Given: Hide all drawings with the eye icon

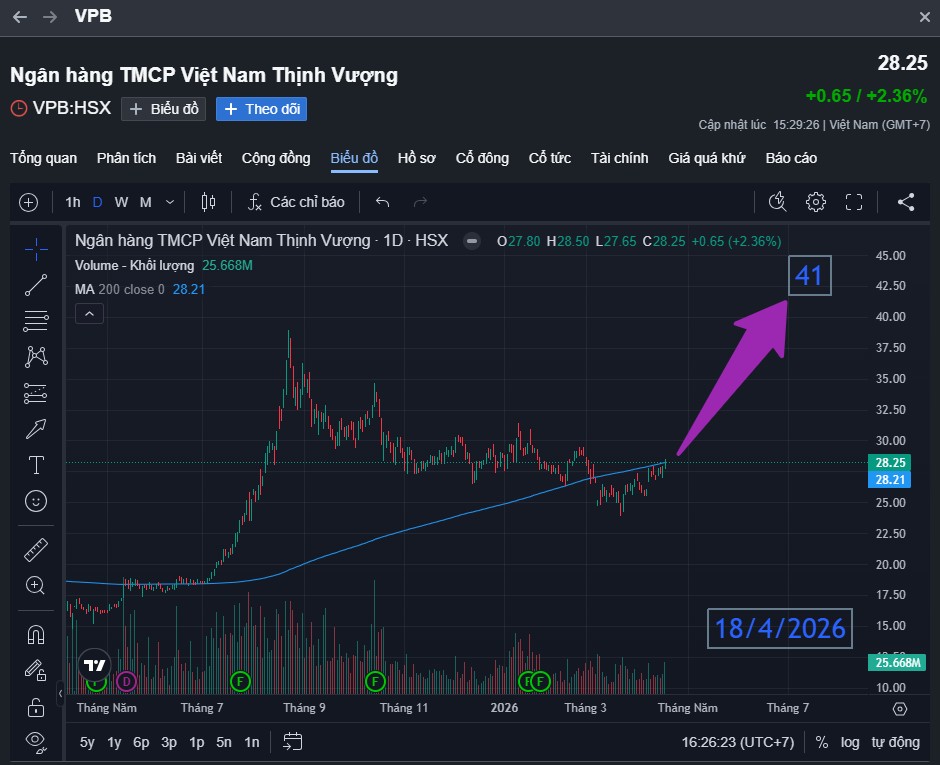Looking at the screenshot, I should click(36, 742).
